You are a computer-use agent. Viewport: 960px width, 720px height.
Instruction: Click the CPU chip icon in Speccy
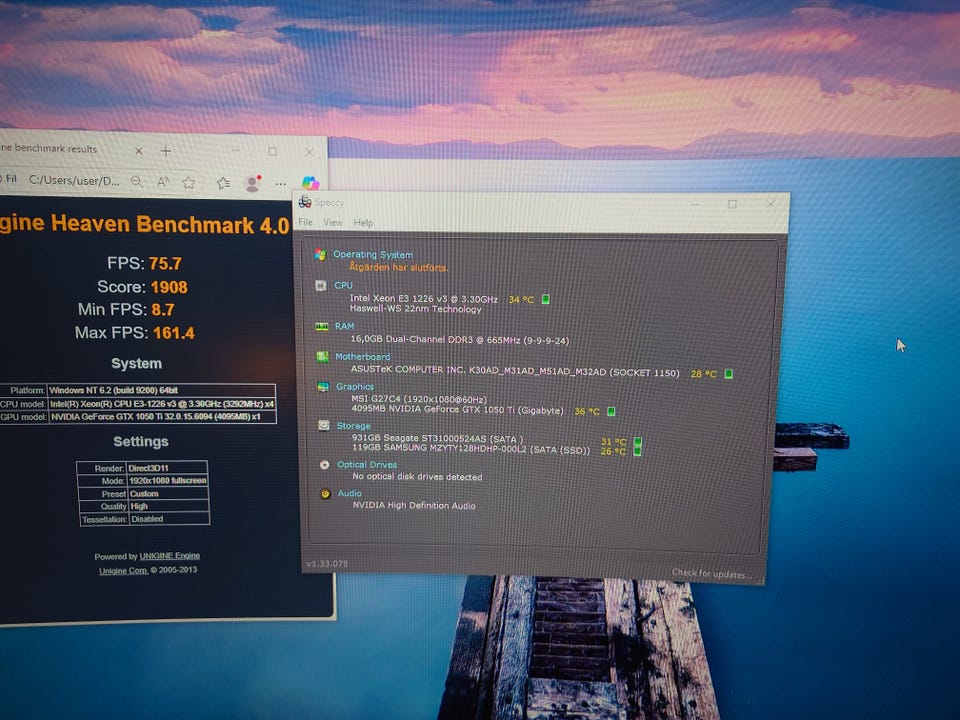[x=321, y=285]
